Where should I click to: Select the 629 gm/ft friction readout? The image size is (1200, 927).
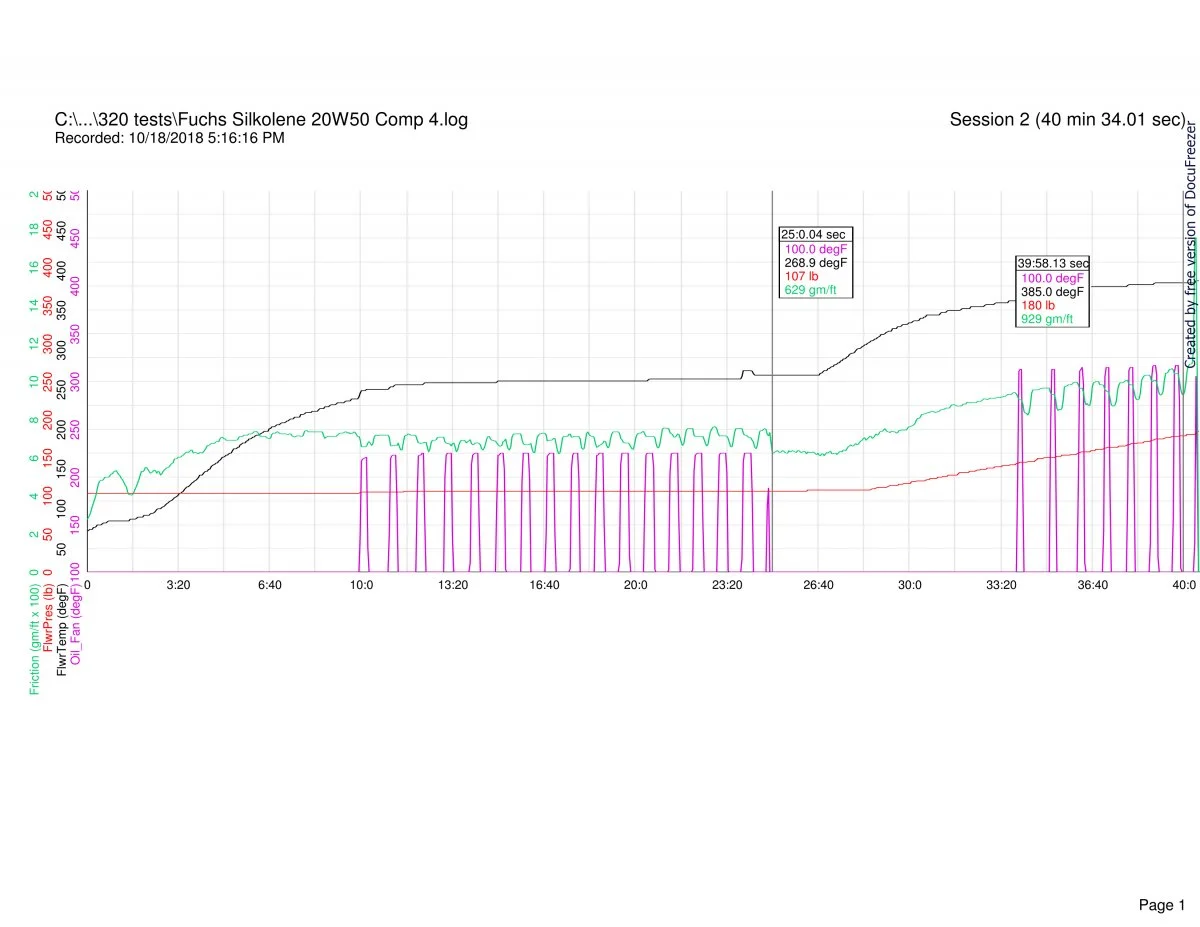click(810, 290)
